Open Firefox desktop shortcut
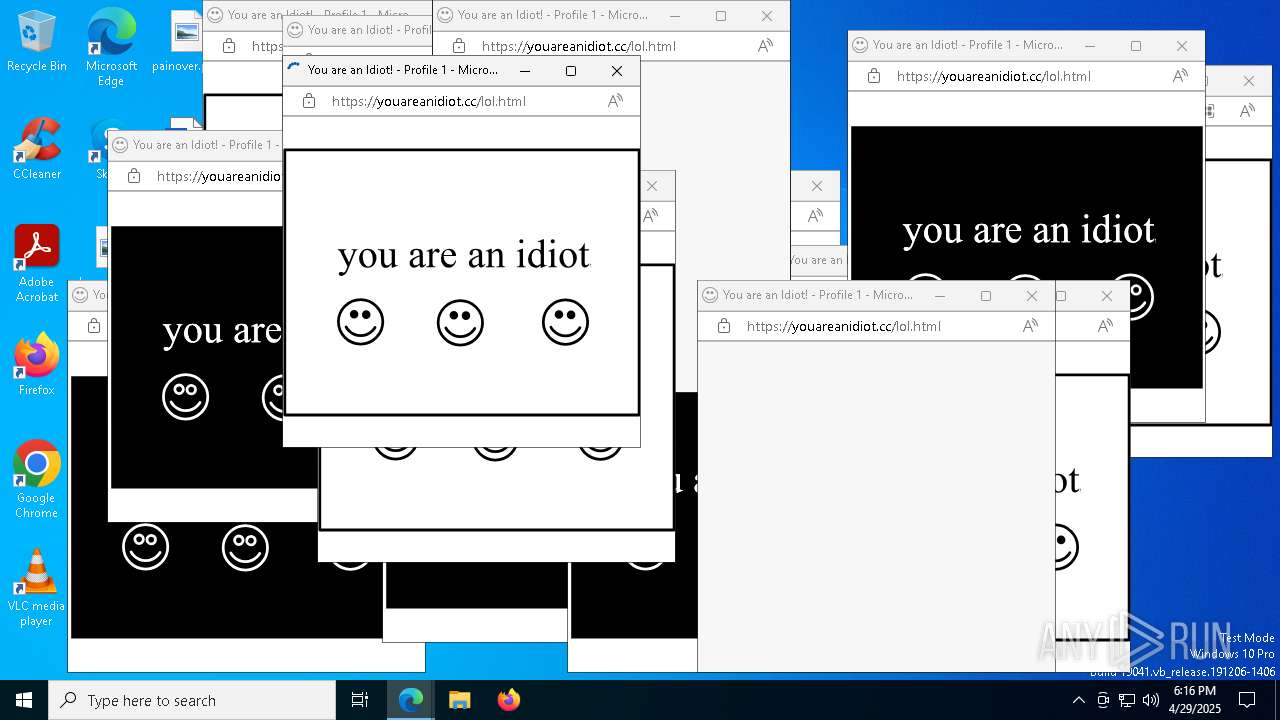This screenshot has width=1280, height=720. tap(37, 364)
